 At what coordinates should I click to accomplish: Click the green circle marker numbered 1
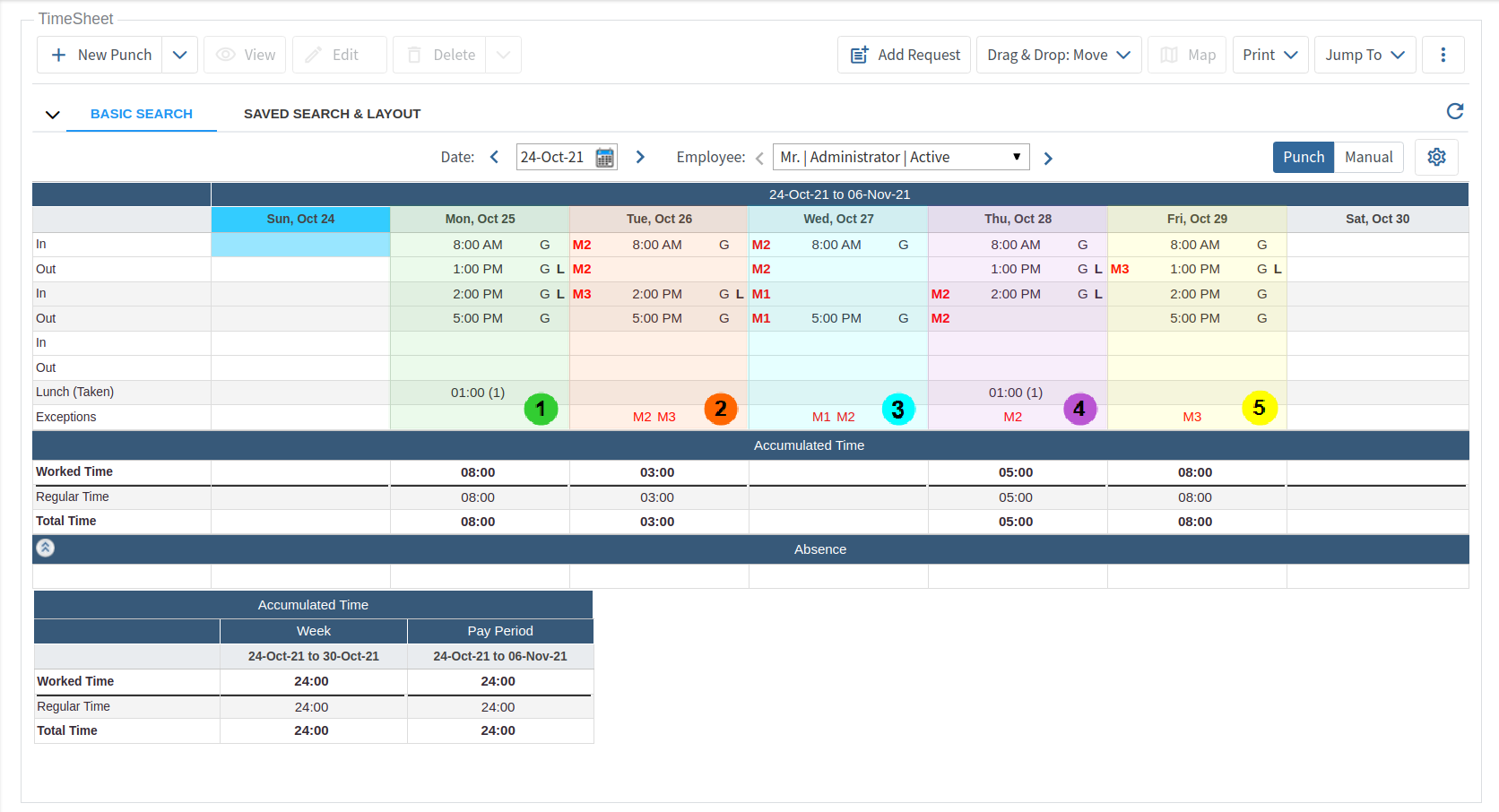pyautogui.click(x=541, y=409)
